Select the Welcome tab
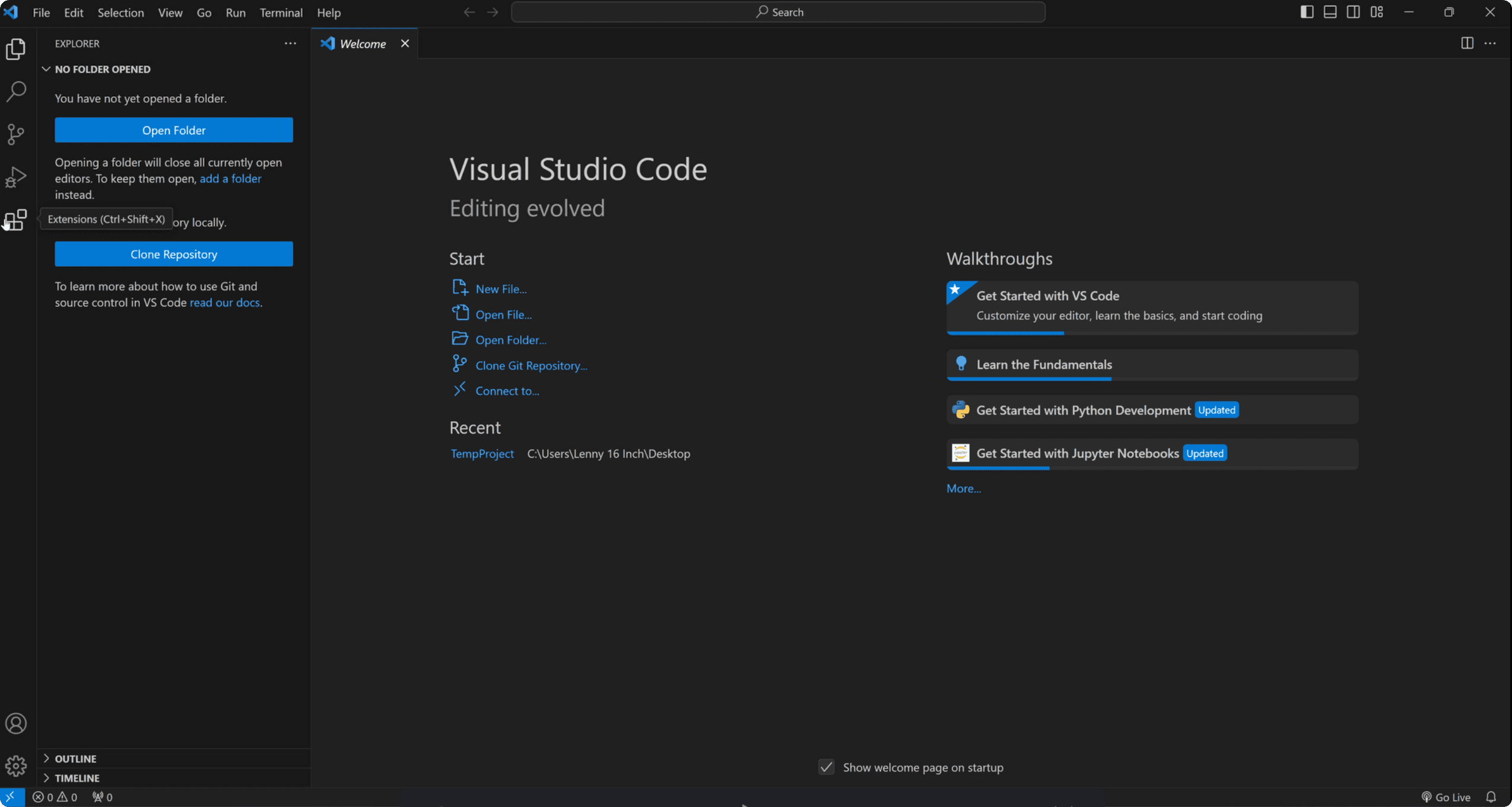Screen dimensions: 1512x807 364,43
